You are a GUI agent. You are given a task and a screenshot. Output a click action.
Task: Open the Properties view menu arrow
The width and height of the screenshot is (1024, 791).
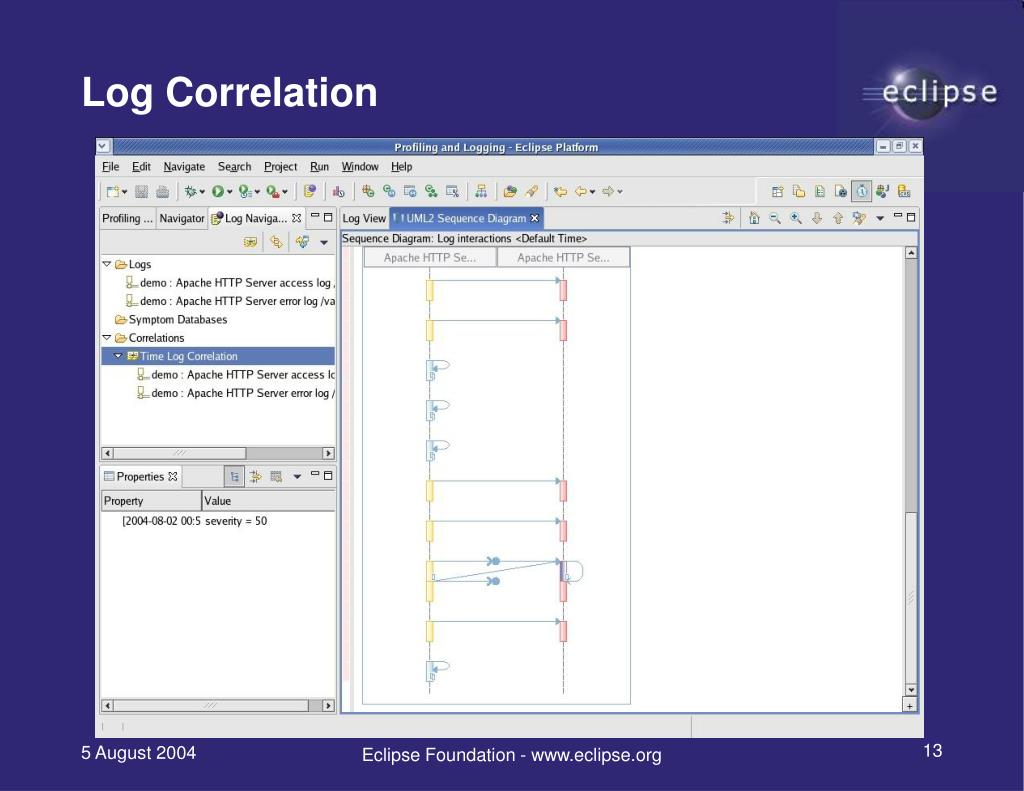click(297, 477)
